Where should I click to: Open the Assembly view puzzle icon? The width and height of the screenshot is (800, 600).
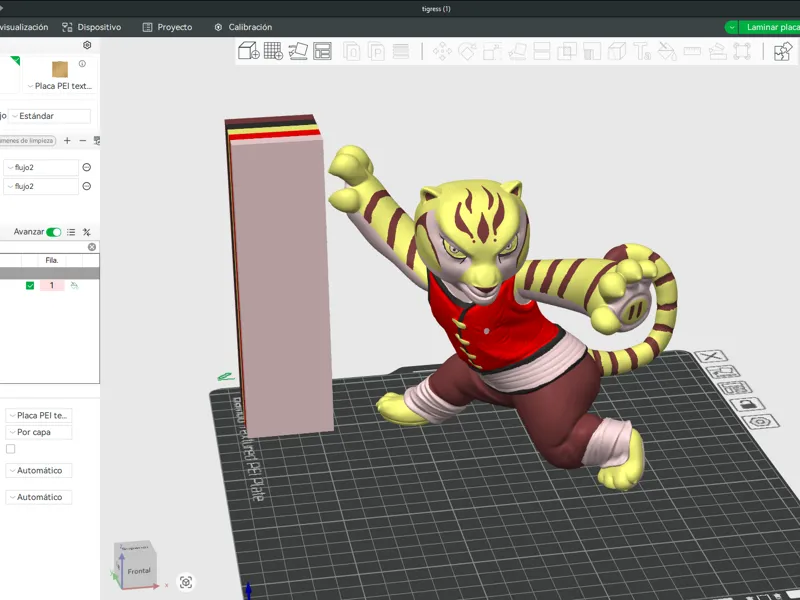(x=783, y=52)
